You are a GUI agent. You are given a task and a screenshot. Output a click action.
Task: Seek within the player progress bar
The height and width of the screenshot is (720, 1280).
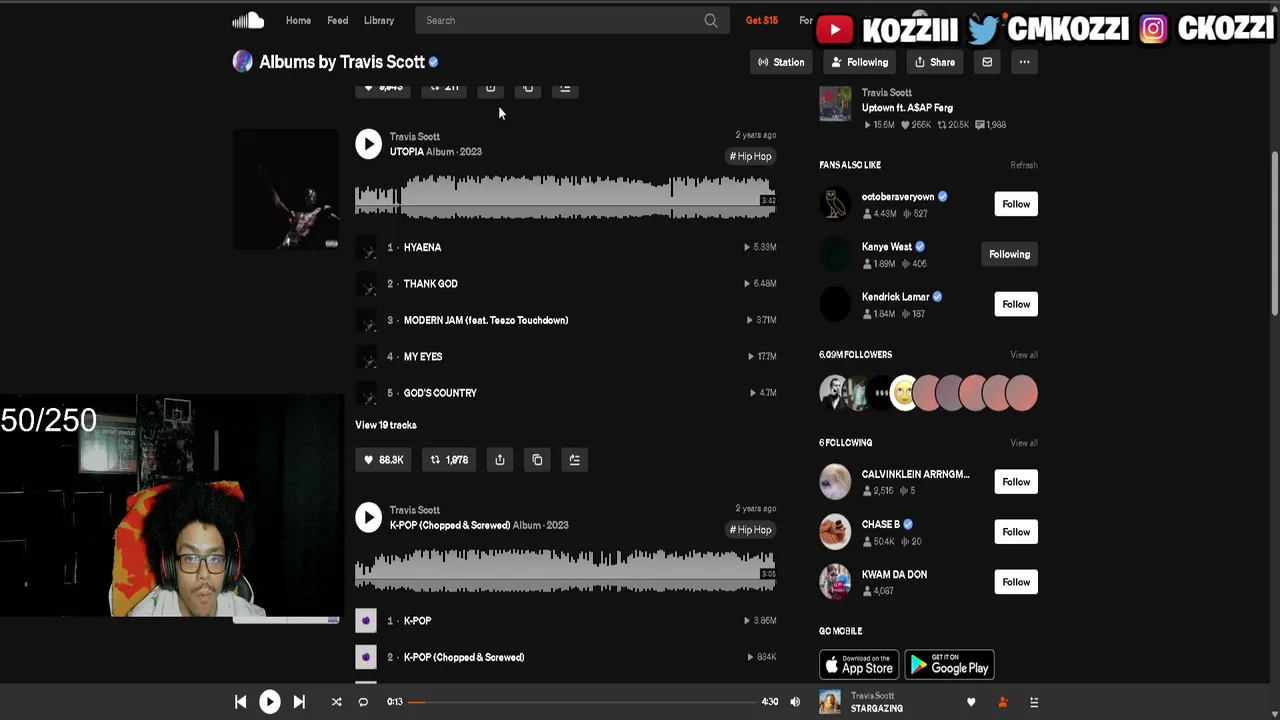point(583,702)
